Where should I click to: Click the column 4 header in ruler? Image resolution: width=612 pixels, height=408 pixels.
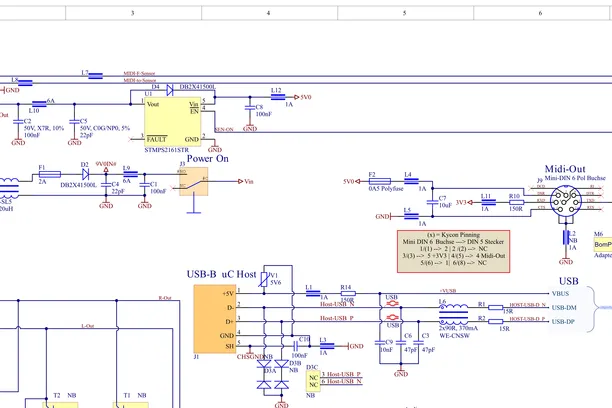tap(269, 13)
